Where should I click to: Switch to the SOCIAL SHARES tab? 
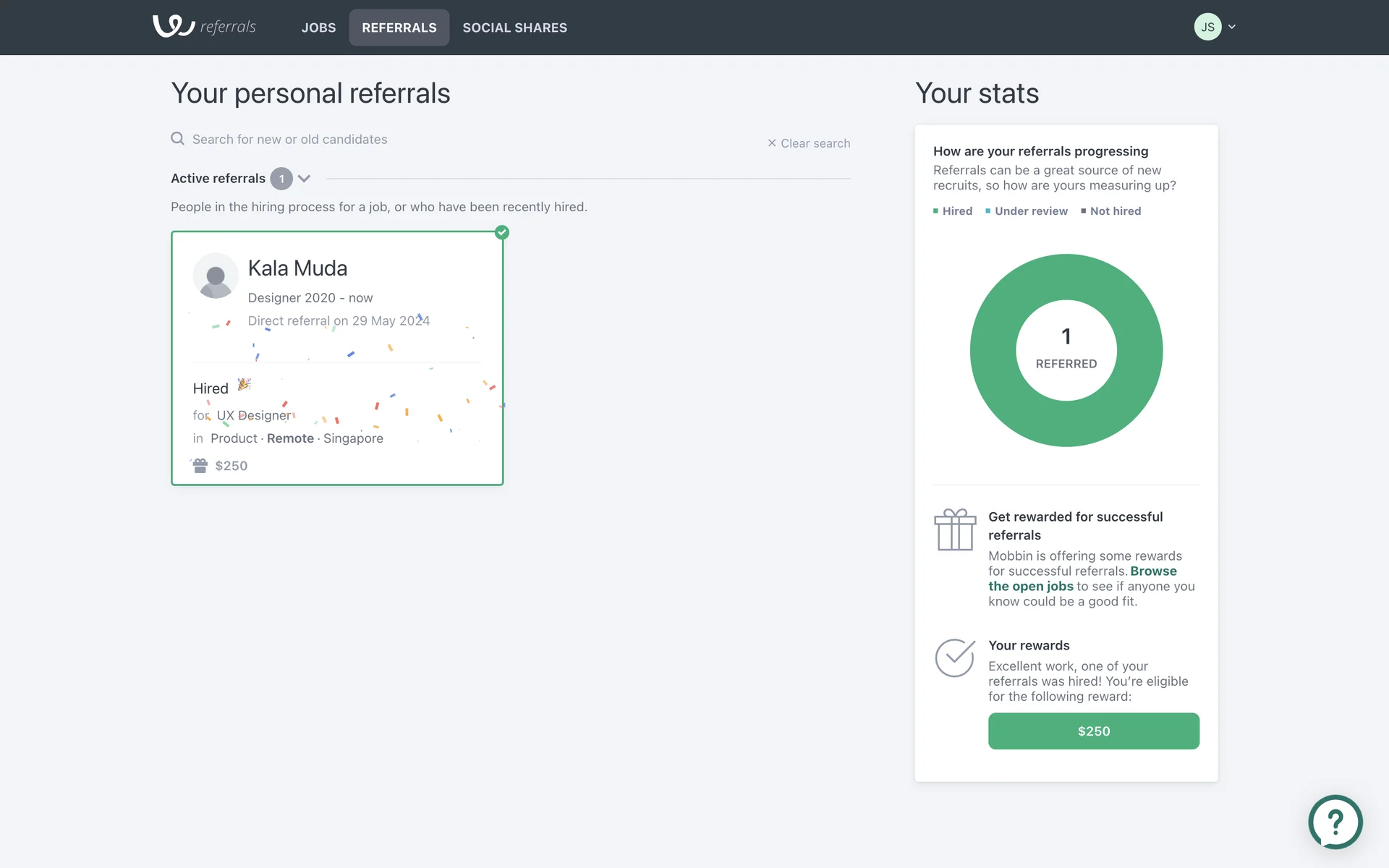[x=514, y=27]
